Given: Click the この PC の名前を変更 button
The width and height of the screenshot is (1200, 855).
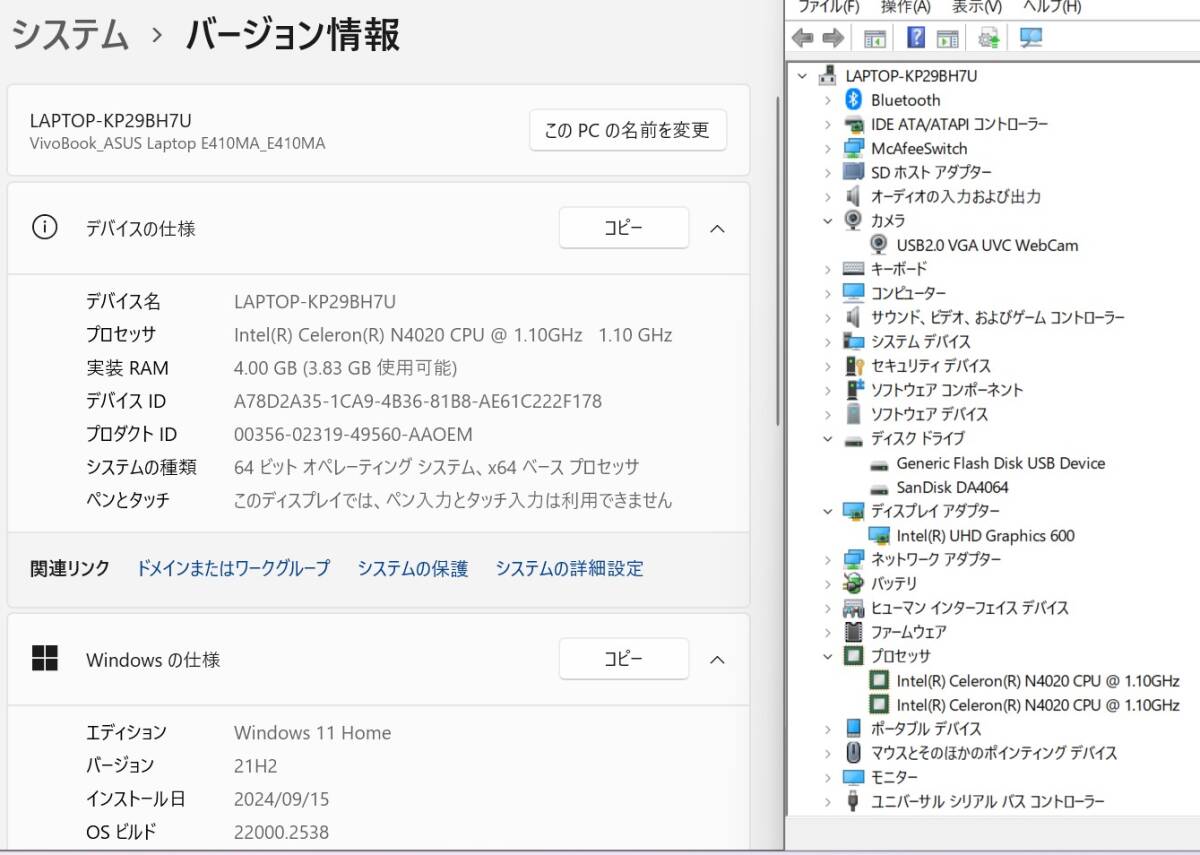Looking at the screenshot, I should (627, 130).
